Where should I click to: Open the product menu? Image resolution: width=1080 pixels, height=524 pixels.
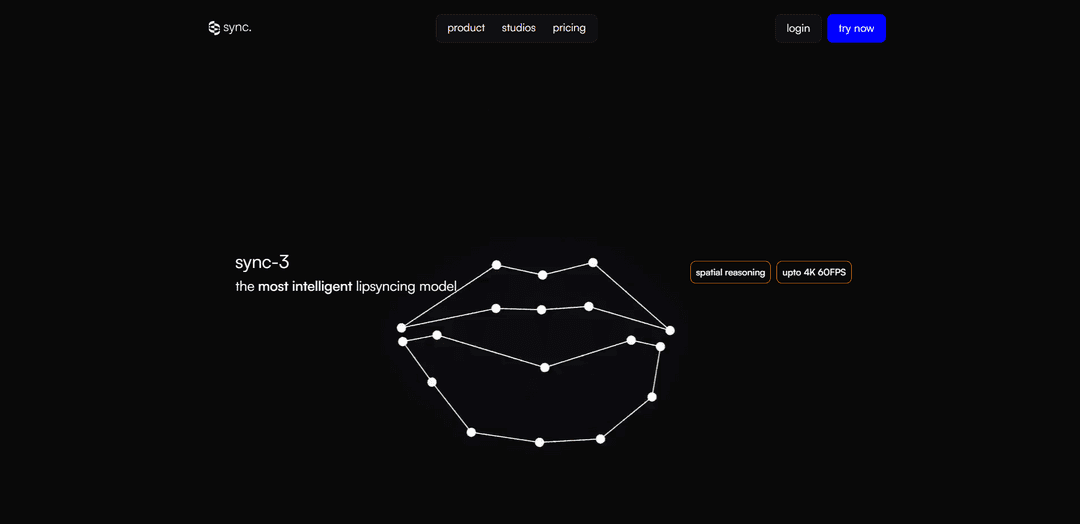coord(466,28)
